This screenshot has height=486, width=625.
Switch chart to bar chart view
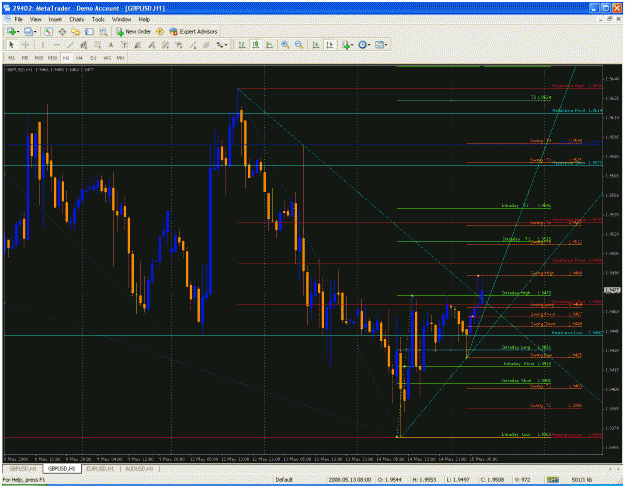(x=242, y=45)
